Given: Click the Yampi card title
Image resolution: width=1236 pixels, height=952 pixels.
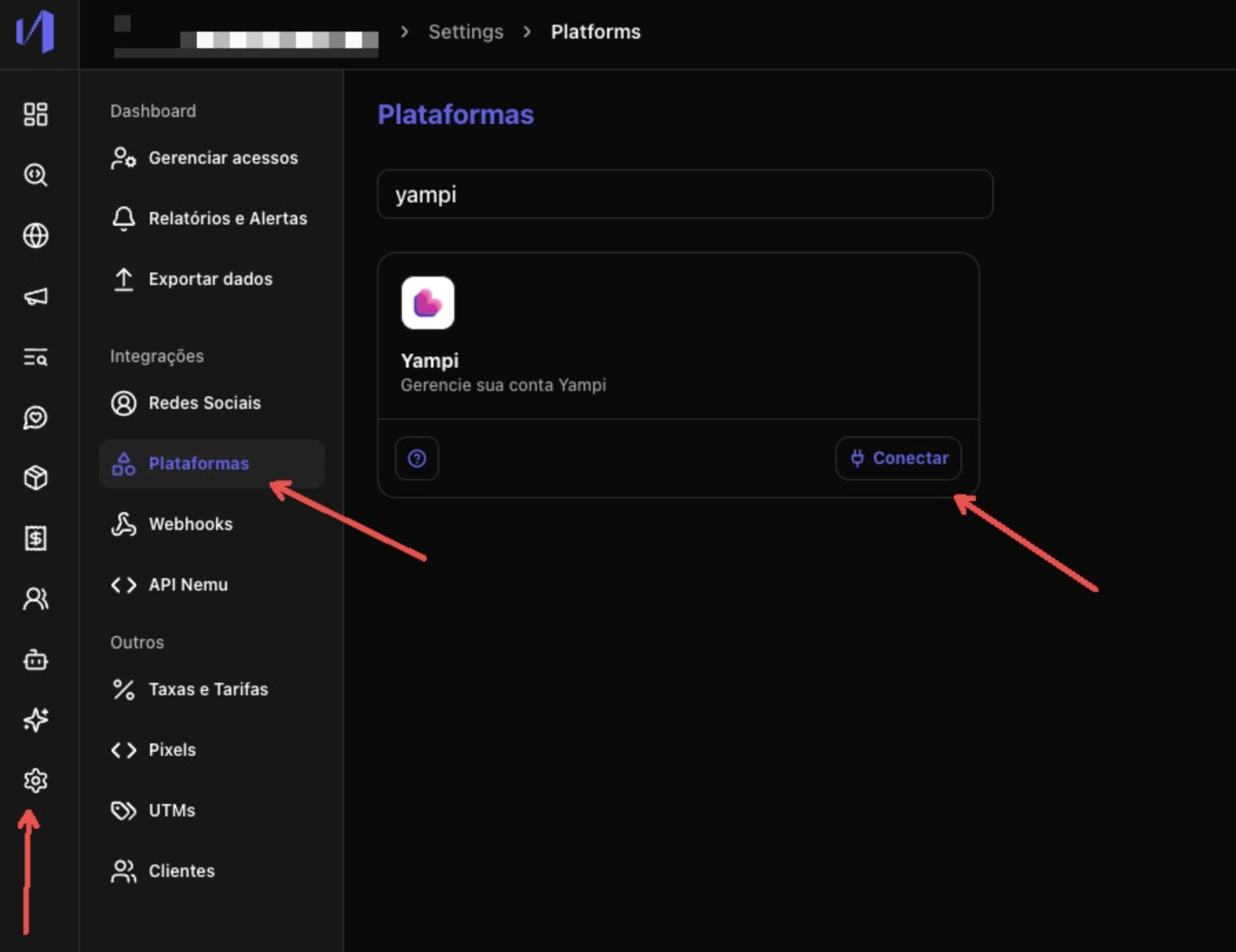Looking at the screenshot, I should click(x=429, y=361).
